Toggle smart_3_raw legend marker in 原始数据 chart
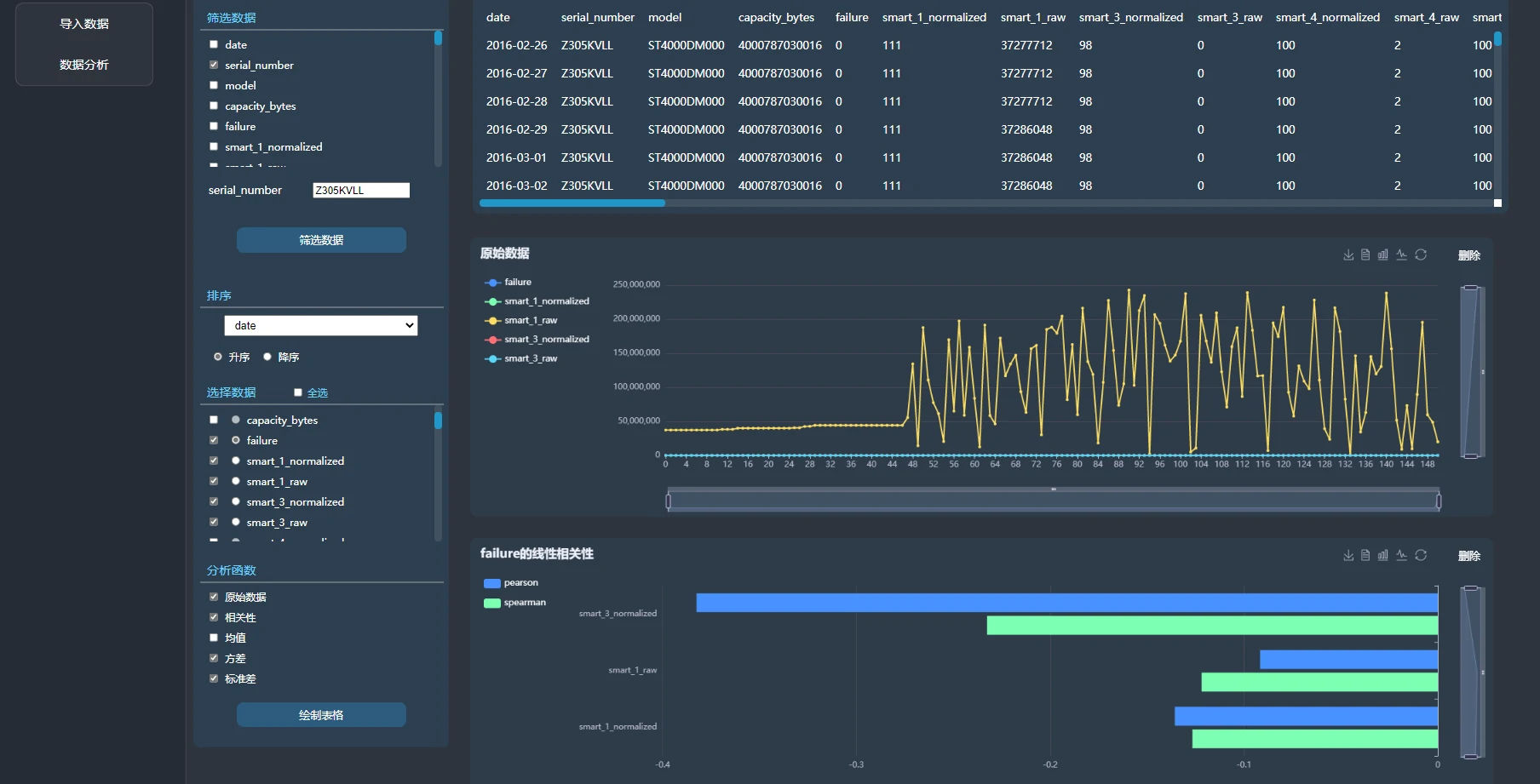Image resolution: width=1540 pixels, height=784 pixels. pos(492,358)
